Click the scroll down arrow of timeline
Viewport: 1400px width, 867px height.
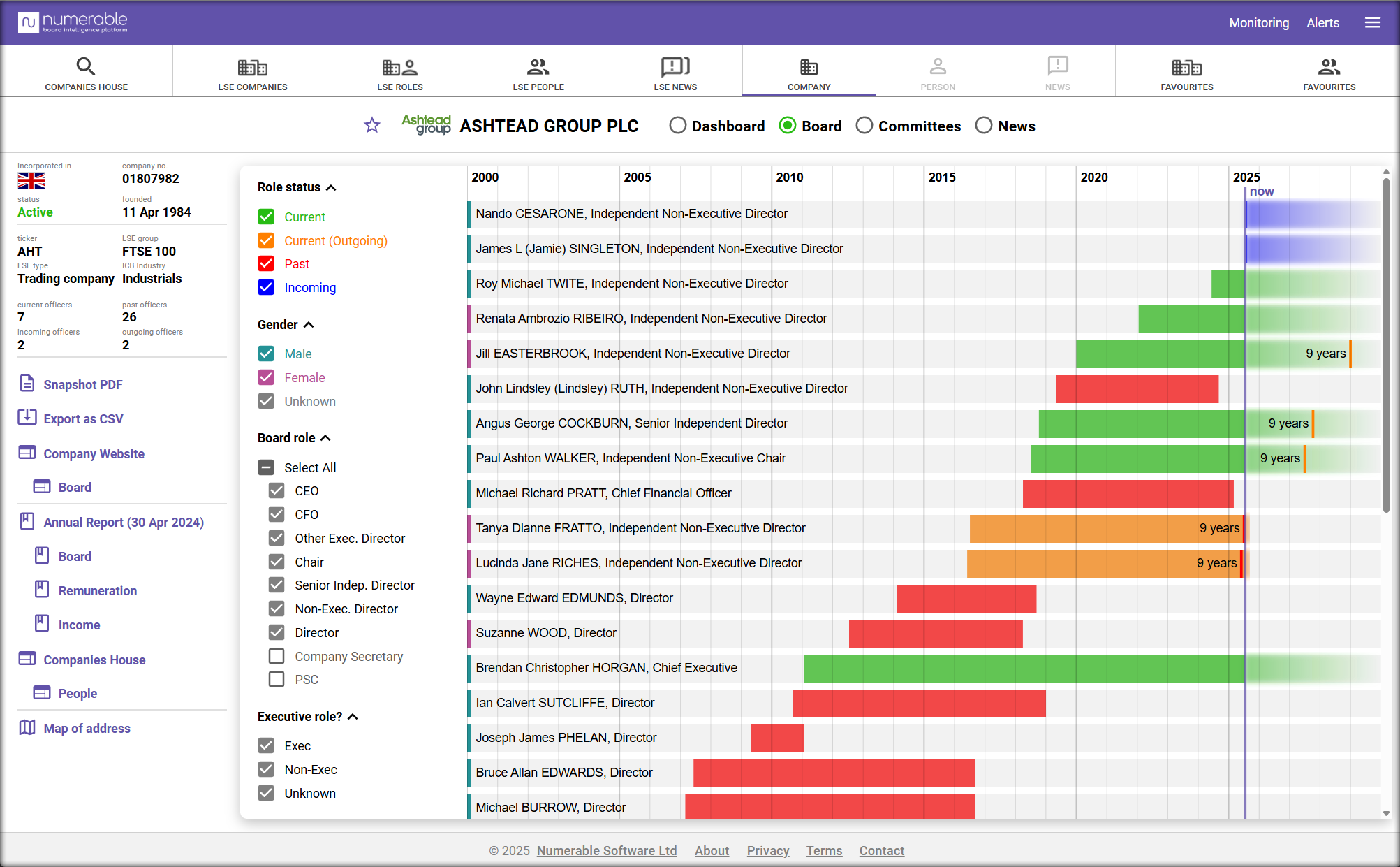[x=1386, y=813]
